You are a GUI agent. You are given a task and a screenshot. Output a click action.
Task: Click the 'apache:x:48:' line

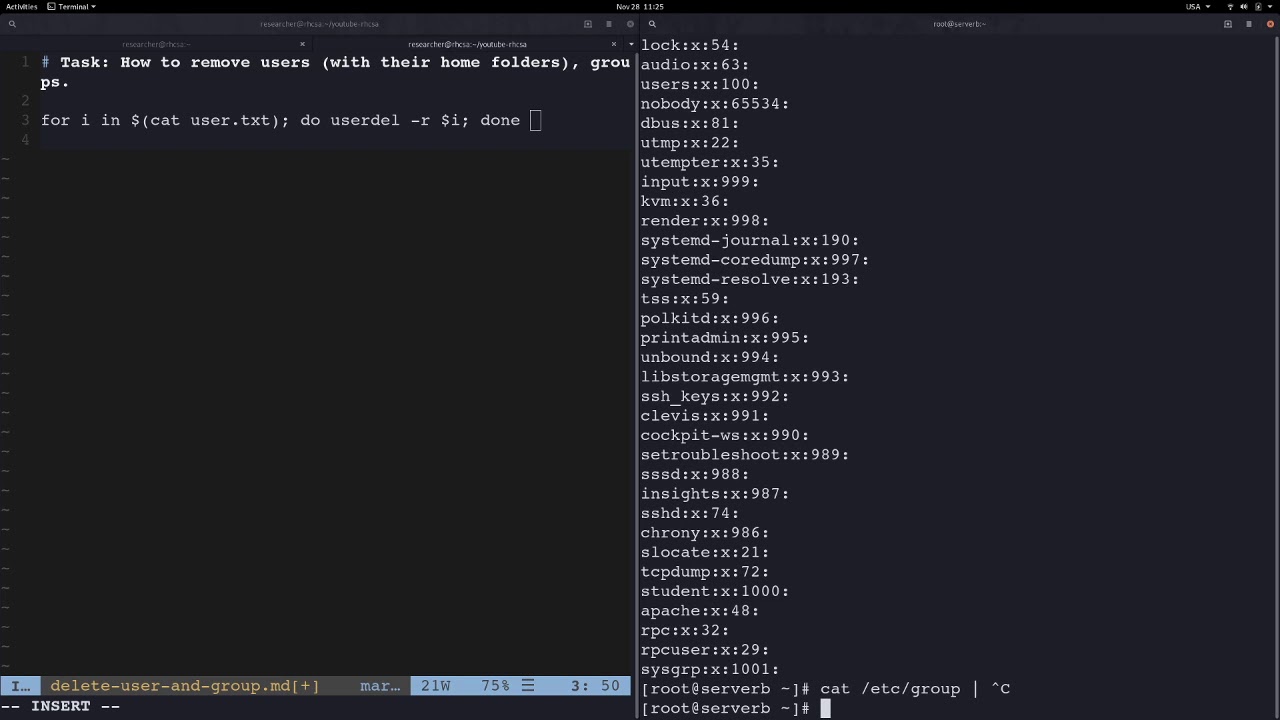point(700,611)
